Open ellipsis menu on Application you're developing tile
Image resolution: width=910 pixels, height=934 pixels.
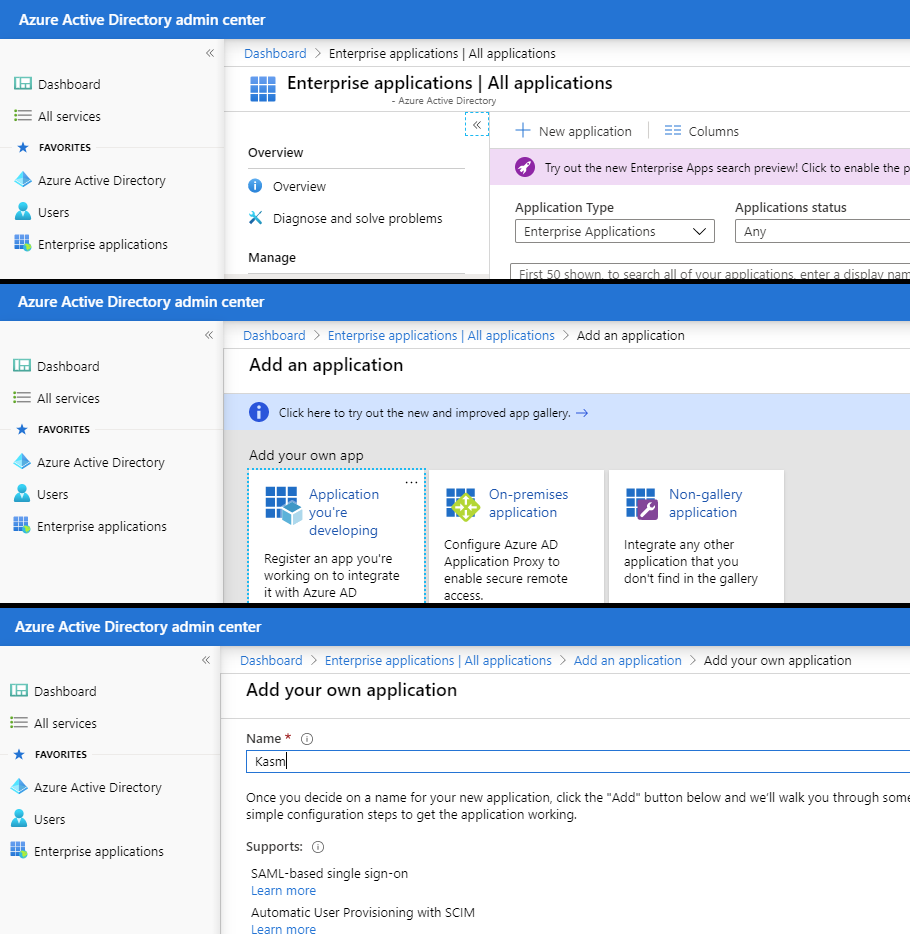point(411,482)
